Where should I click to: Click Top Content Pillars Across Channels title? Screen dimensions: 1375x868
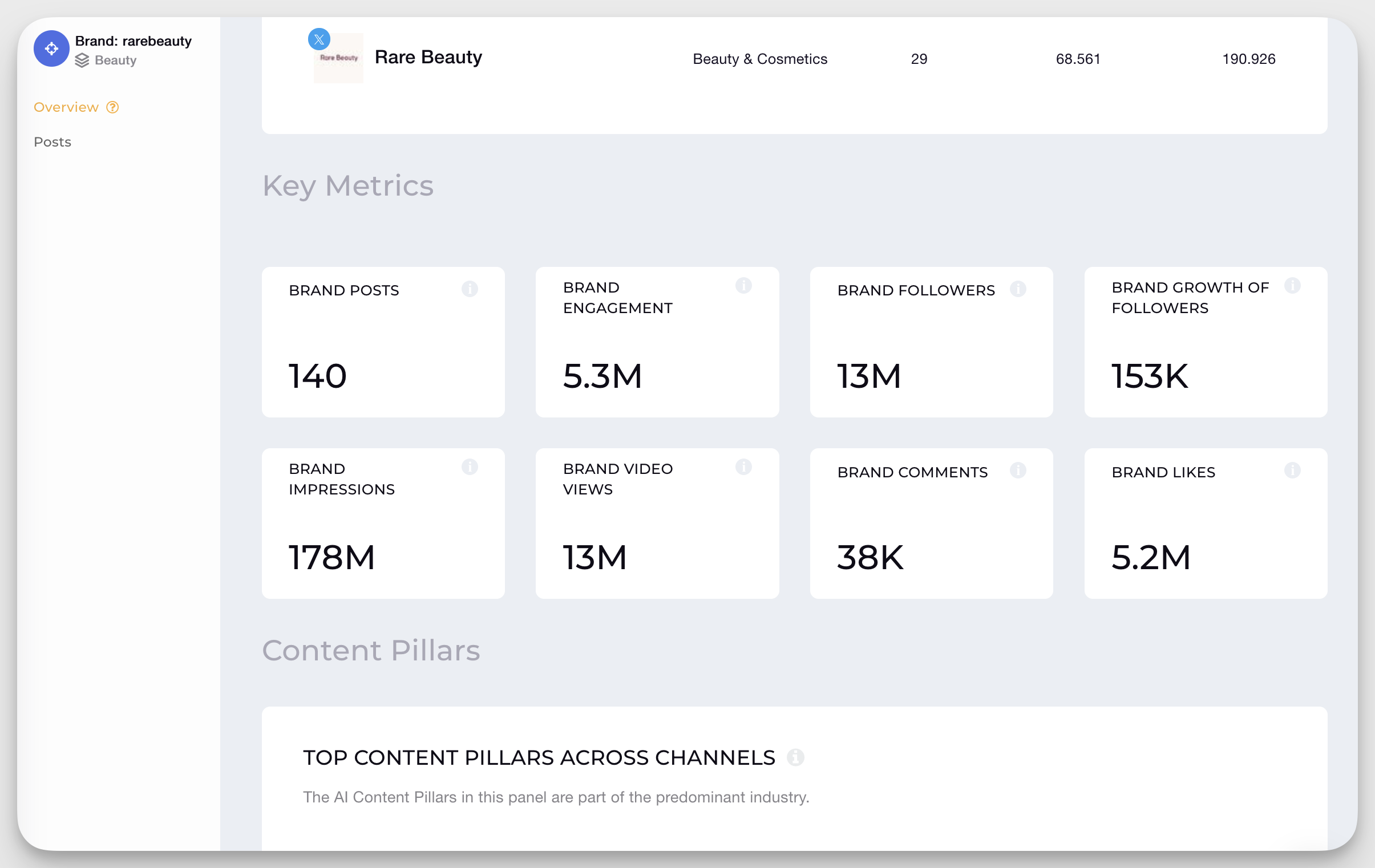[x=539, y=757]
